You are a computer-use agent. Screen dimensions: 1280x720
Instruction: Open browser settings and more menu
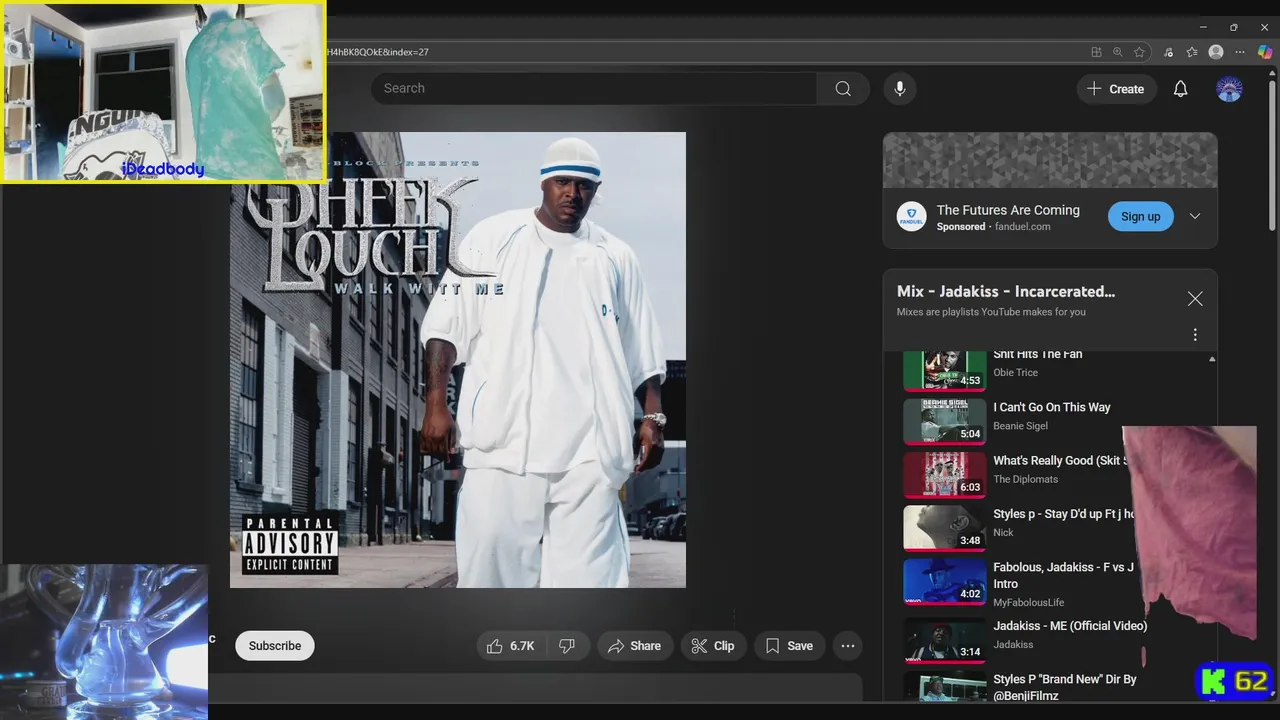[1241, 52]
